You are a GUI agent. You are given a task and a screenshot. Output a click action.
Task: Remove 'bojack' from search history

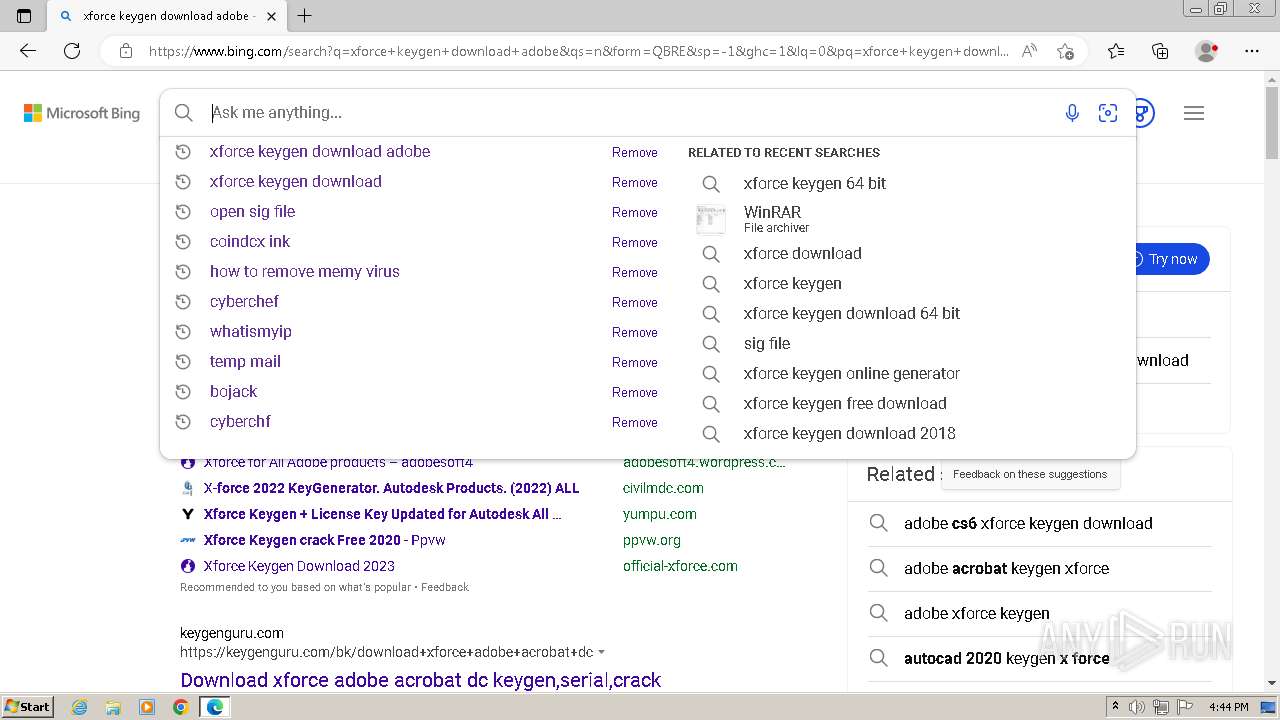(x=635, y=392)
